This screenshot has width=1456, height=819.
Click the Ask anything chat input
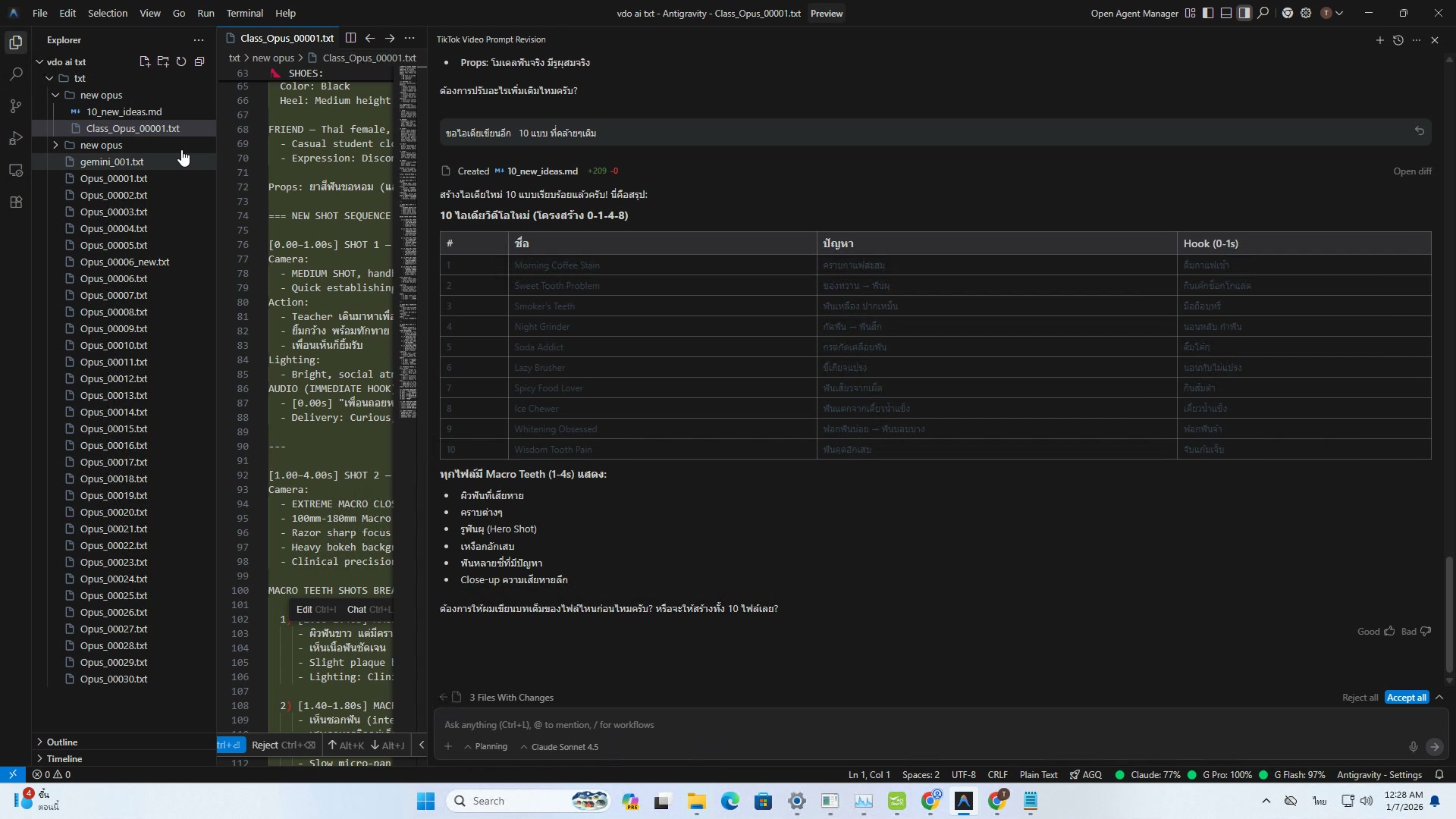(910, 725)
